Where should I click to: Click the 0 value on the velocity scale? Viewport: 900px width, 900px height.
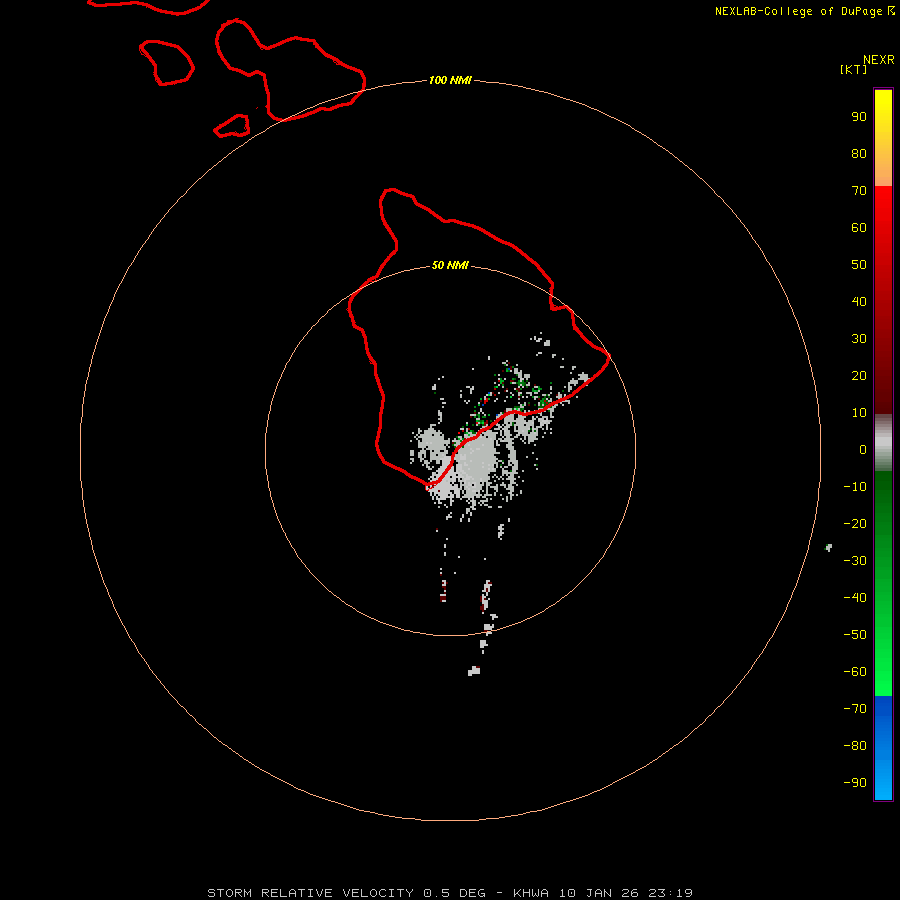[863, 450]
